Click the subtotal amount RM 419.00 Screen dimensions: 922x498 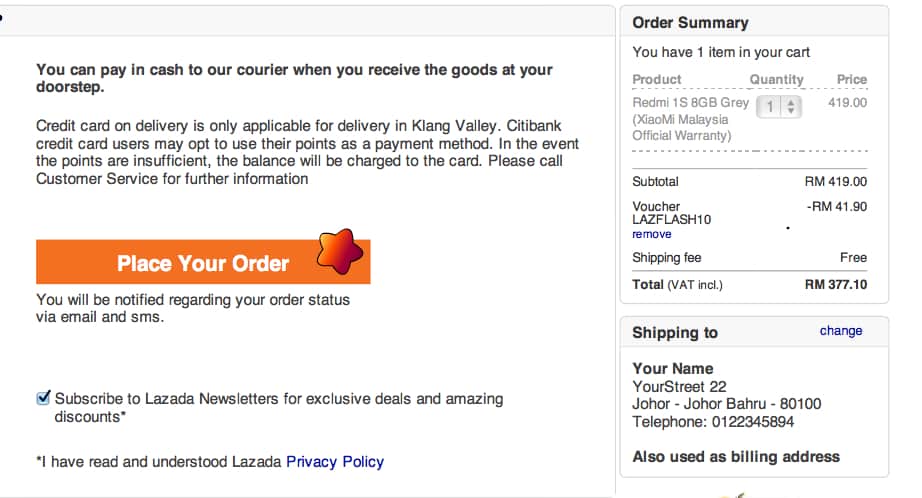tap(835, 182)
